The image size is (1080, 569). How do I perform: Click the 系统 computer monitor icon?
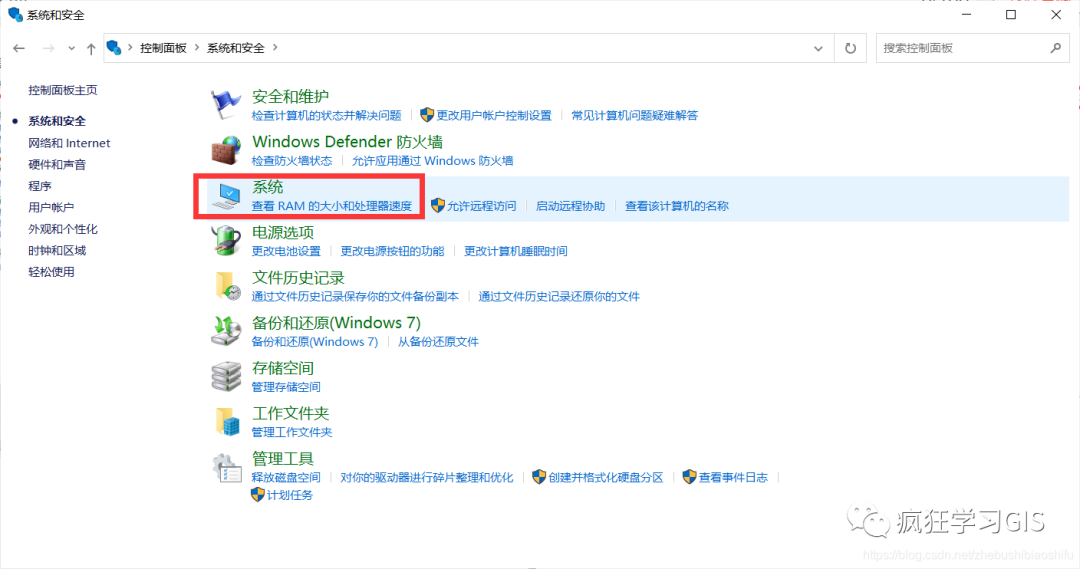point(226,196)
